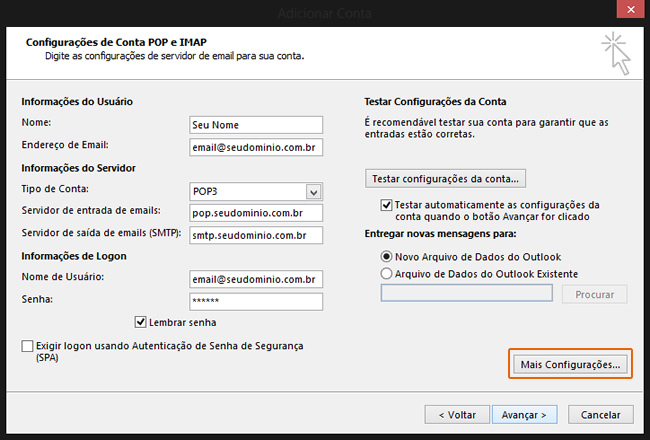Open the Tipo de Conta dropdown arrow

[313, 191]
